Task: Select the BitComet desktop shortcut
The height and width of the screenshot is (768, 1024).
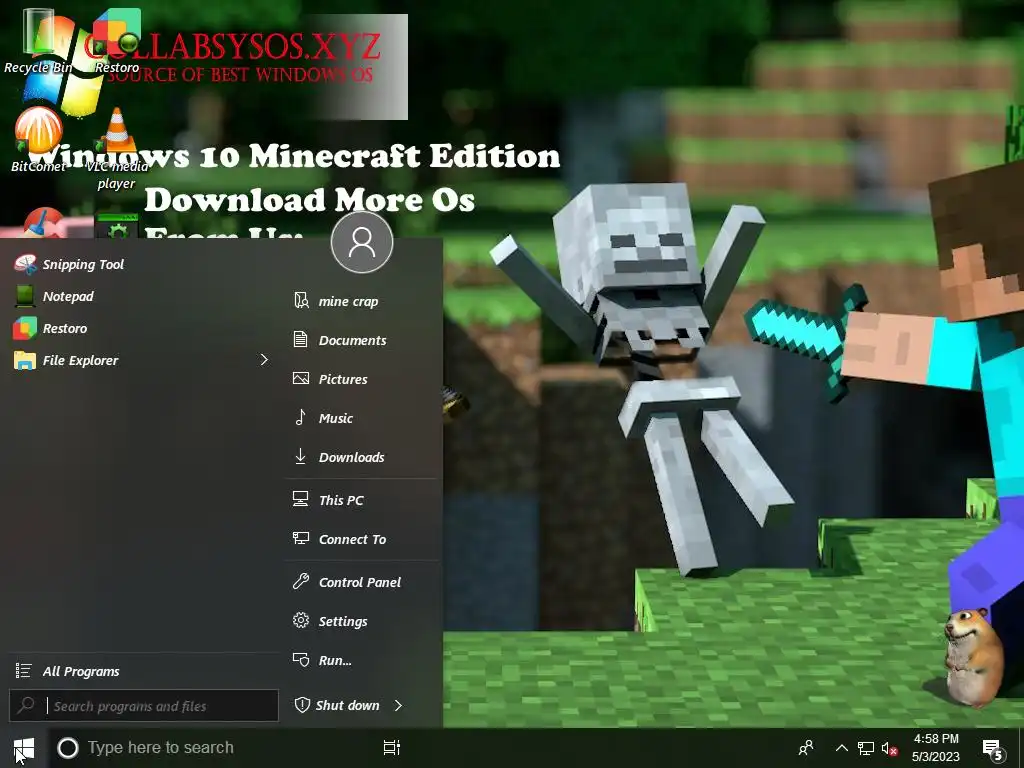Action: click(38, 140)
